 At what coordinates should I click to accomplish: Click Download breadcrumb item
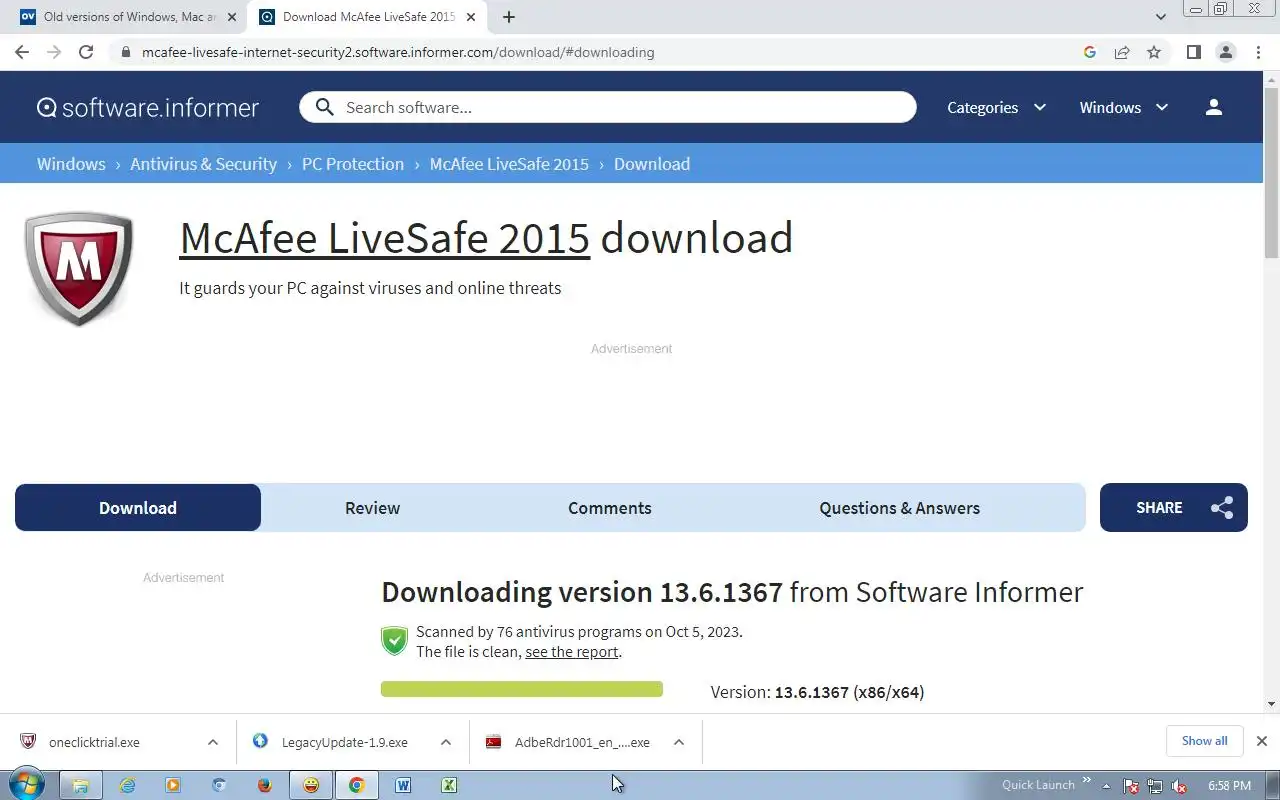[652, 164]
